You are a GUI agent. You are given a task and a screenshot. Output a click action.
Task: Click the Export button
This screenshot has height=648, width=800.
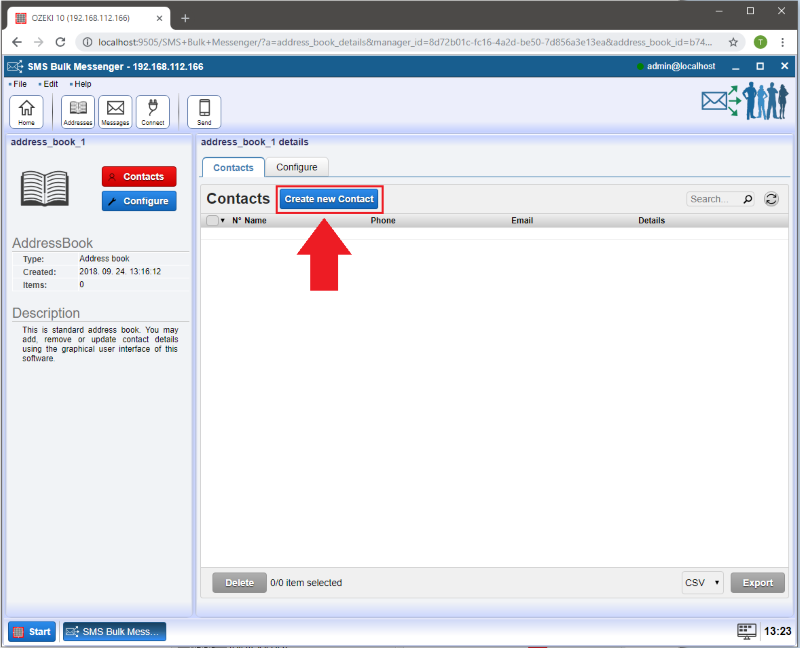[757, 582]
